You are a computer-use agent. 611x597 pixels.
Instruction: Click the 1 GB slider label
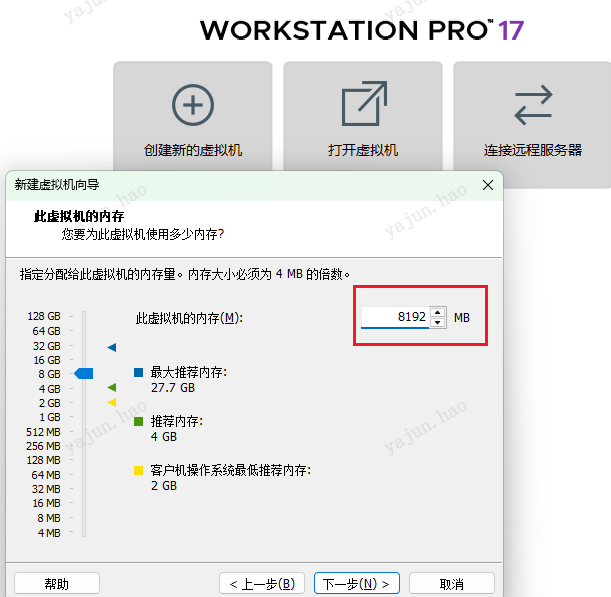(x=50, y=417)
